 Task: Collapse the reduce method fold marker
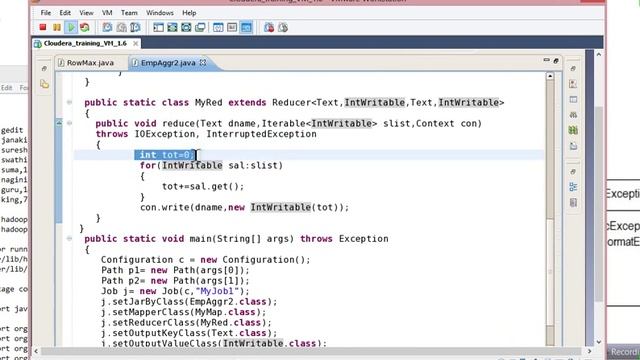pos(69,123)
